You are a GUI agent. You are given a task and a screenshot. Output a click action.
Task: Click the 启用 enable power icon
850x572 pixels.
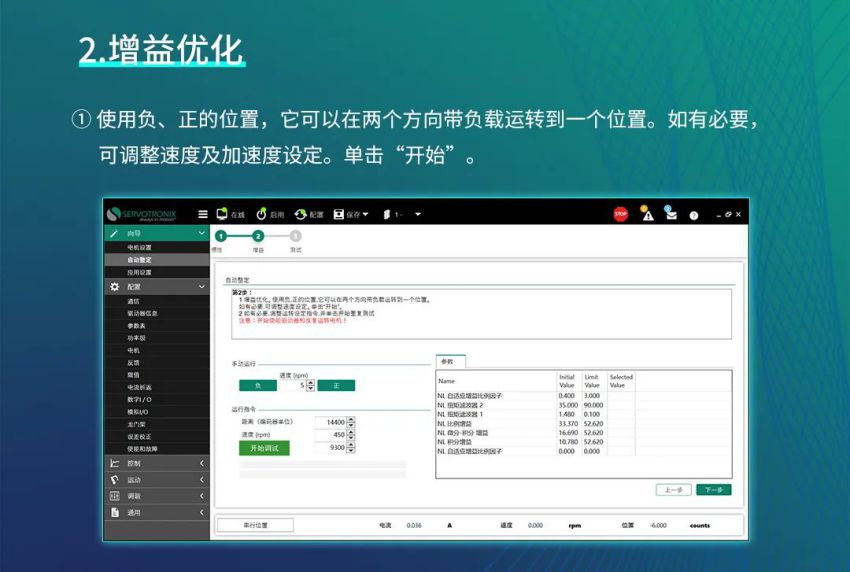(262, 214)
